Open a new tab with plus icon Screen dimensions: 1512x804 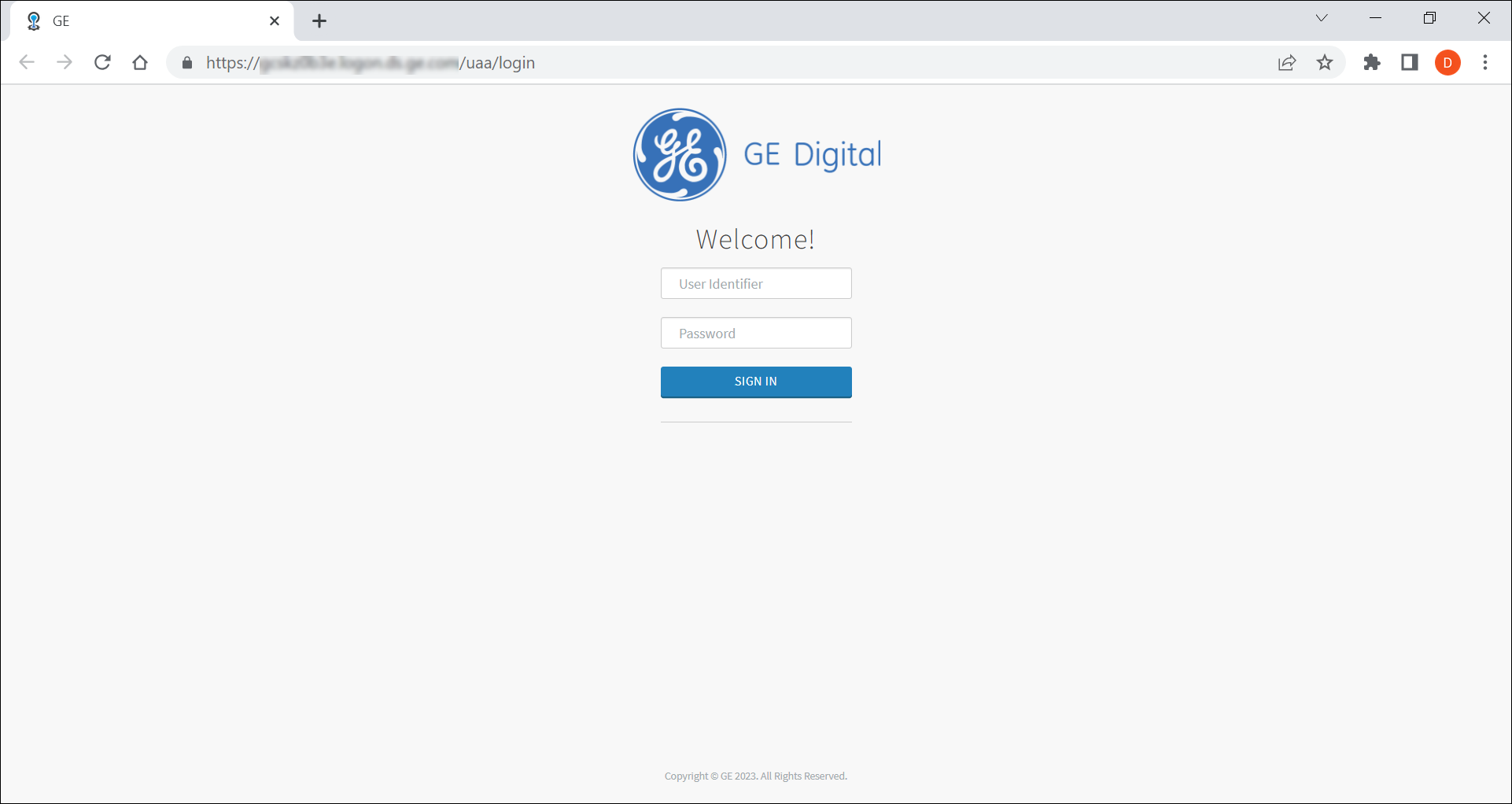319,21
